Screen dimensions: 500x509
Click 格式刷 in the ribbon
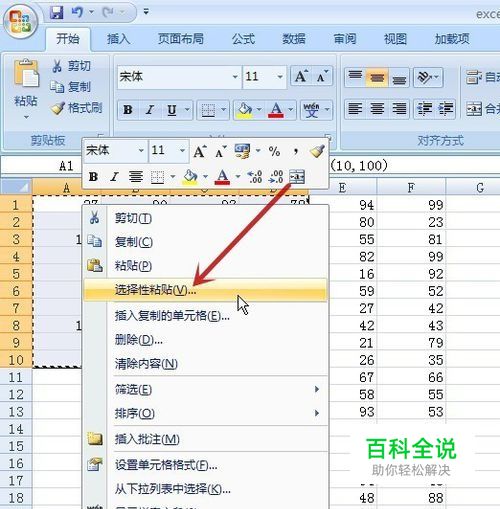pyautogui.click(x=77, y=108)
